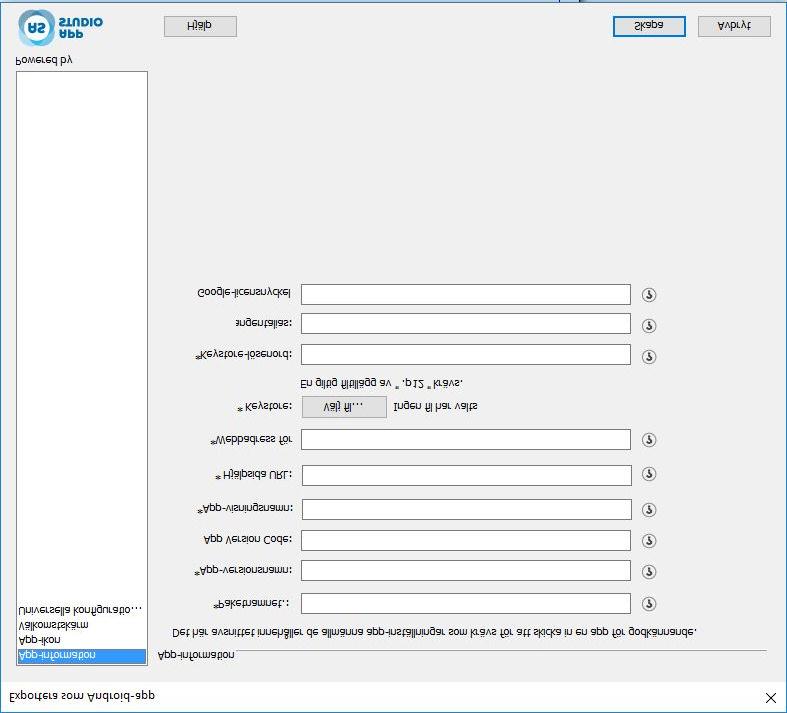Click the Skapa button

[649, 26]
